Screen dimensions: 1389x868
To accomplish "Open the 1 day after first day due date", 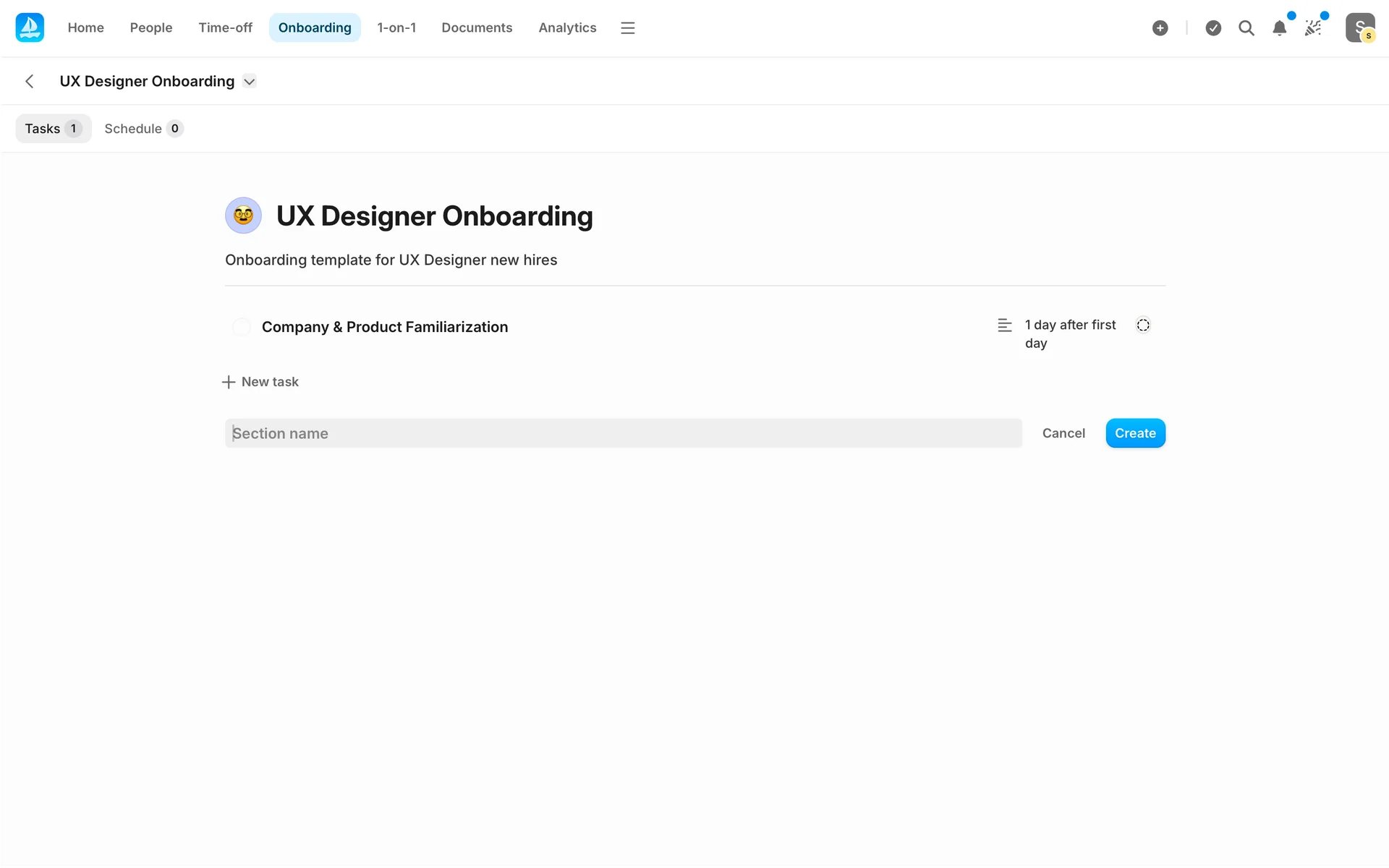I will pyautogui.click(x=1070, y=333).
